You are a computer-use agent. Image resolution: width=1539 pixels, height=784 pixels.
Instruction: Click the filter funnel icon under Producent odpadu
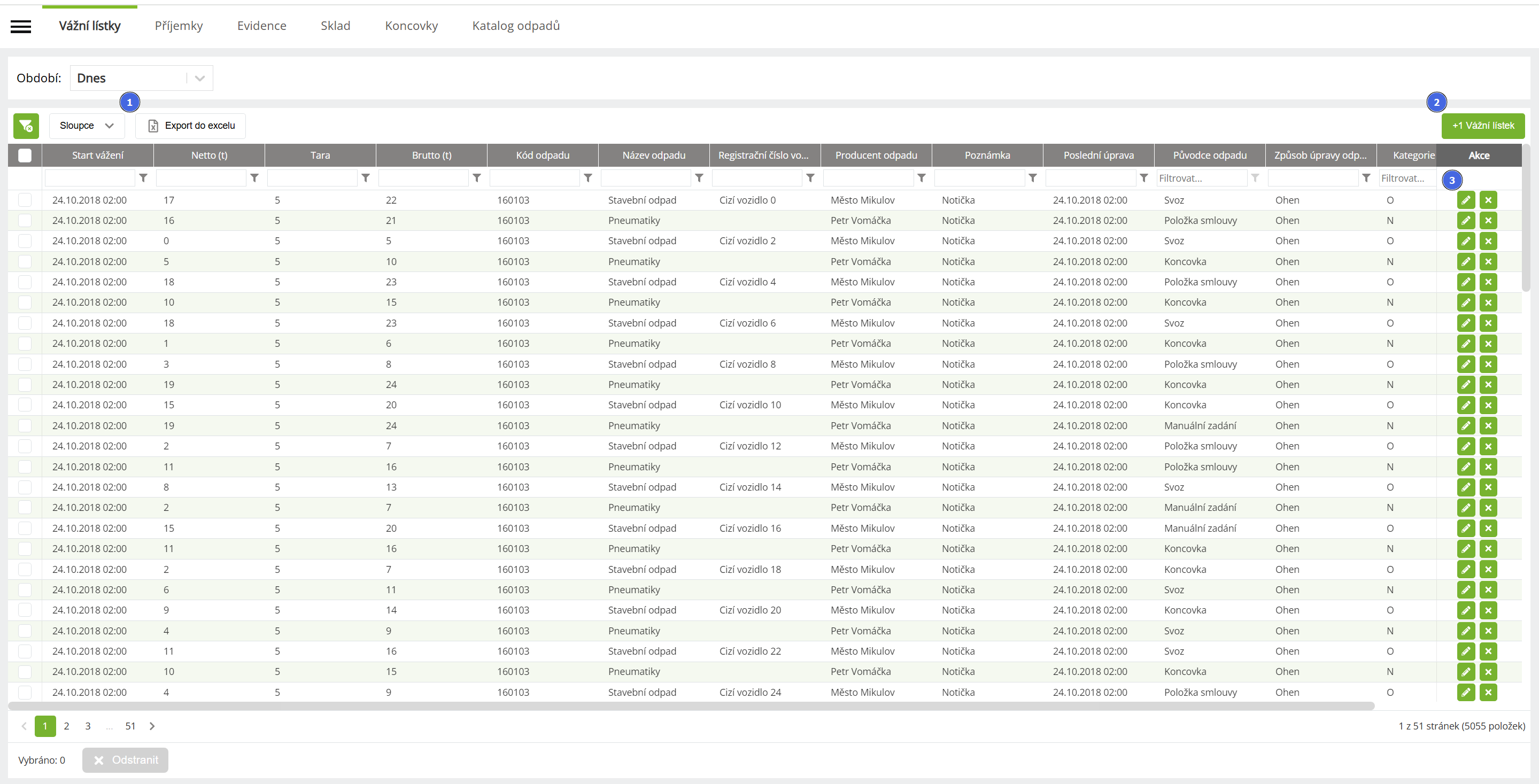point(921,178)
